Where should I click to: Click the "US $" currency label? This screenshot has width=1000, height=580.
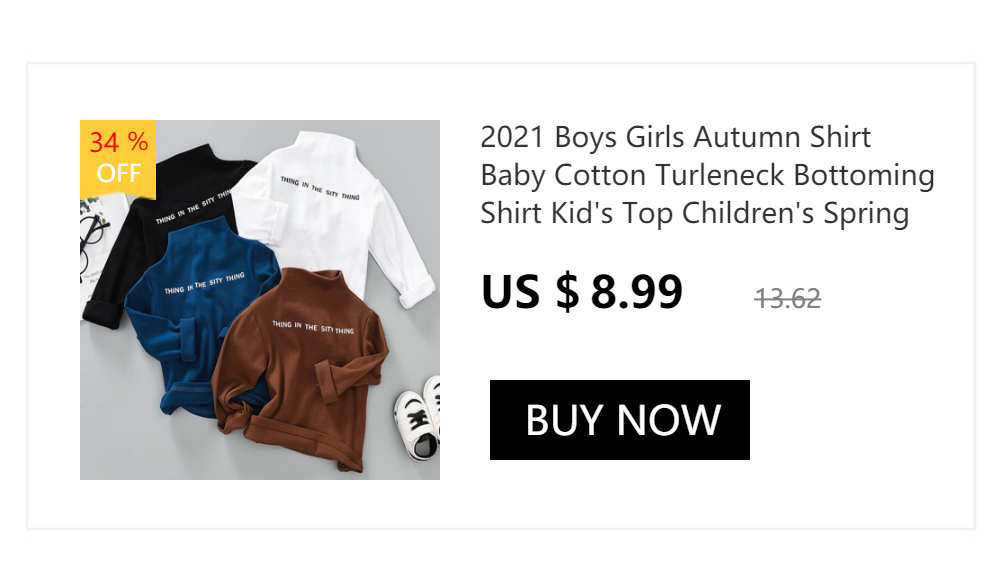tap(530, 292)
